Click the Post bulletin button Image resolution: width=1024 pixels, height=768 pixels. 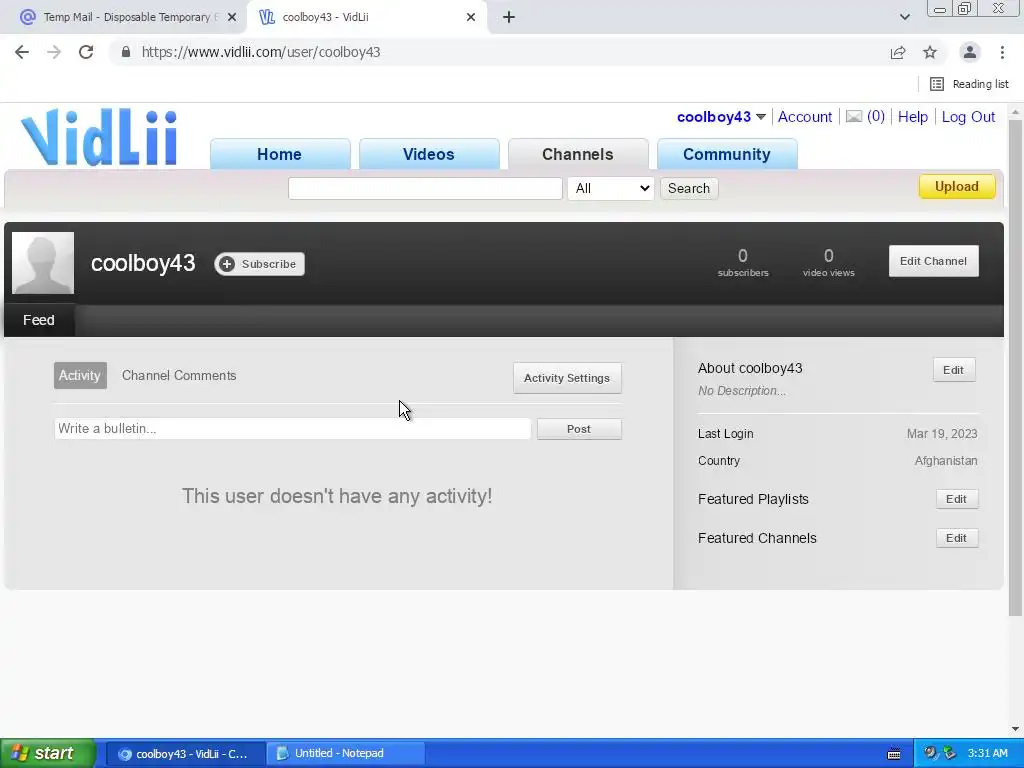point(579,429)
